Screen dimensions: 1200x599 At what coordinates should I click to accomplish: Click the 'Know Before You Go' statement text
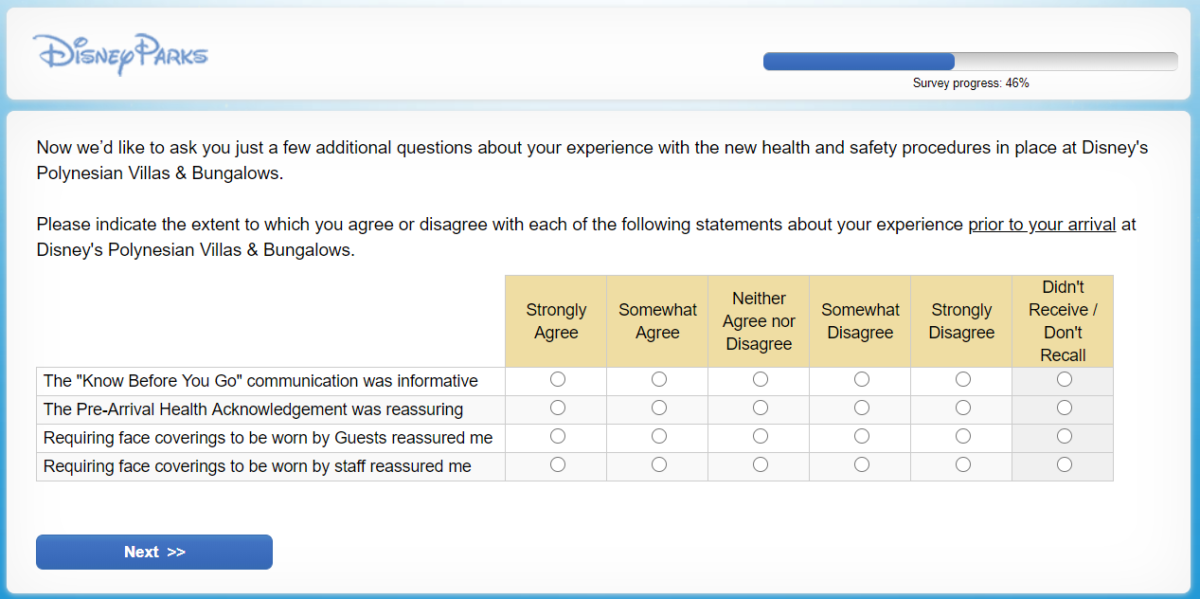point(261,381)
